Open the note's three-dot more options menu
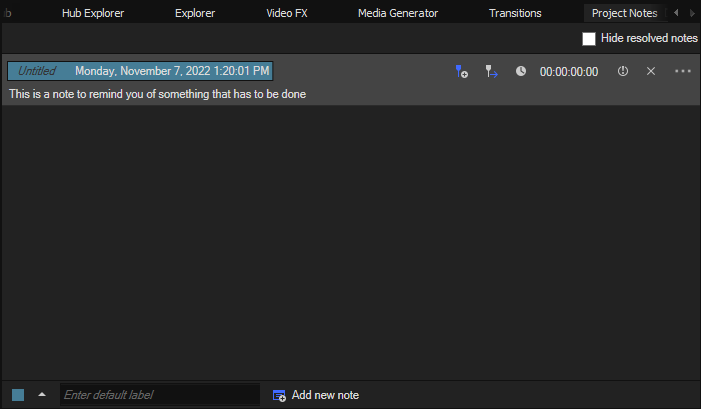This screenshot has height=409, width=701. point(683,72)
